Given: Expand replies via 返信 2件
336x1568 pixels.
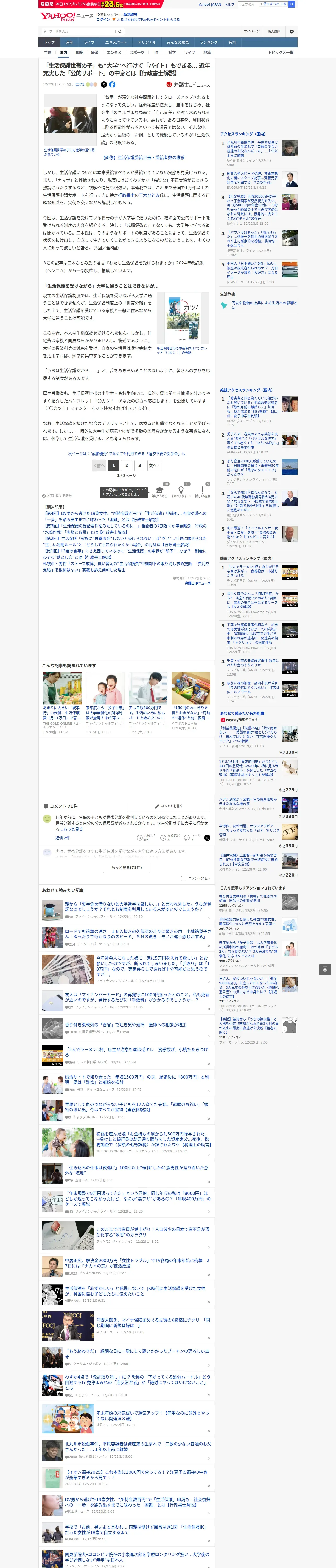Looking at the screenshot, I should (63, 838).
